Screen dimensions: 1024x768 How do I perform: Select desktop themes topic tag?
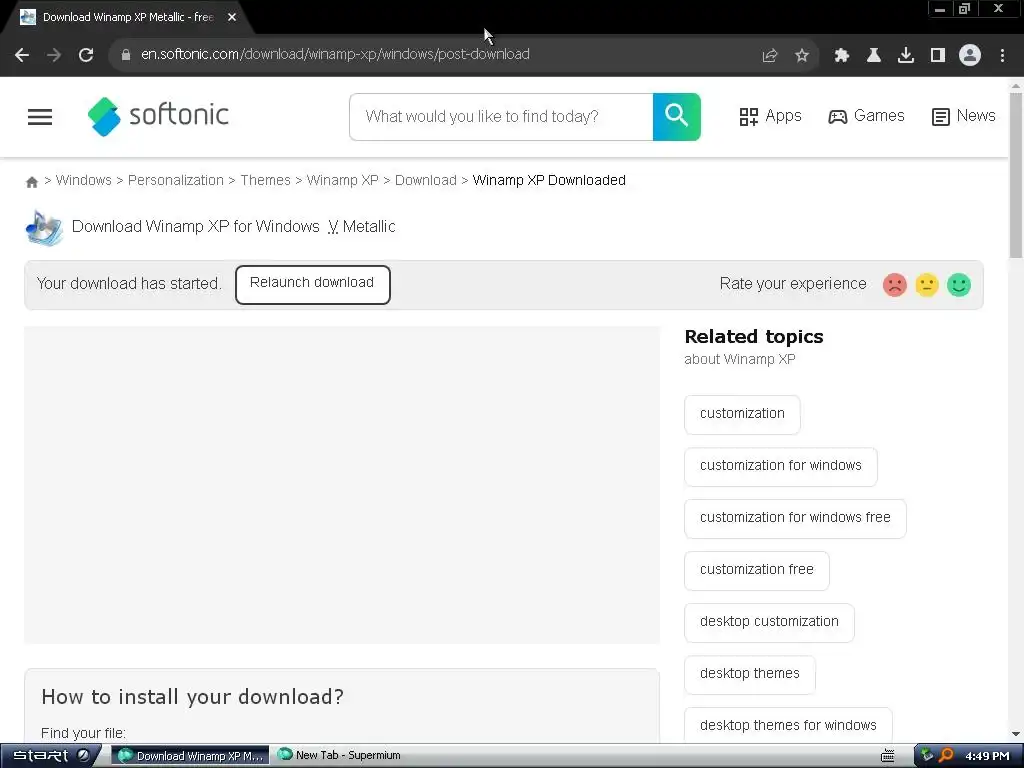point(750,675)
